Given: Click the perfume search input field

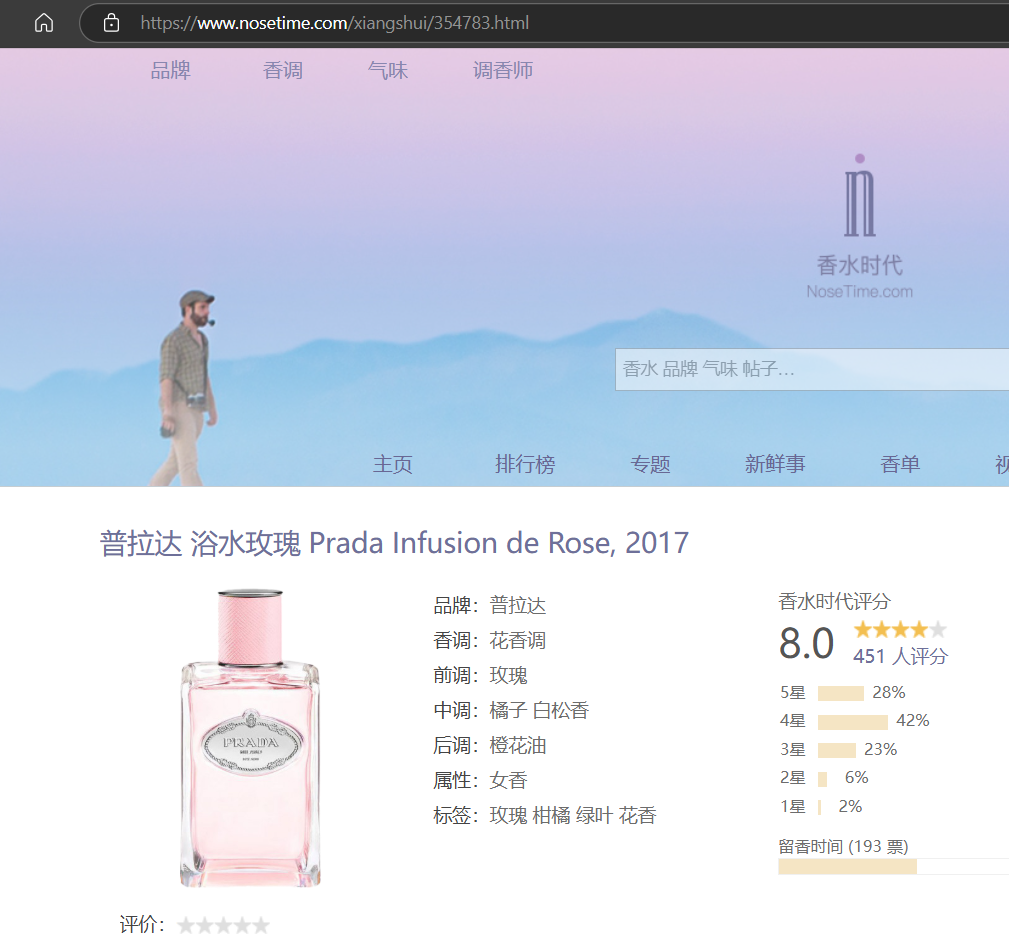Looking at the screenshot, I should (810, 369).
